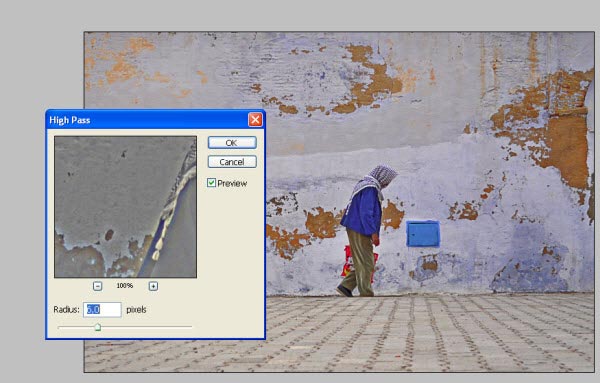600x383 pixels.
Task: Zoom out the High Pass preview
Action: tap(98, 286)
